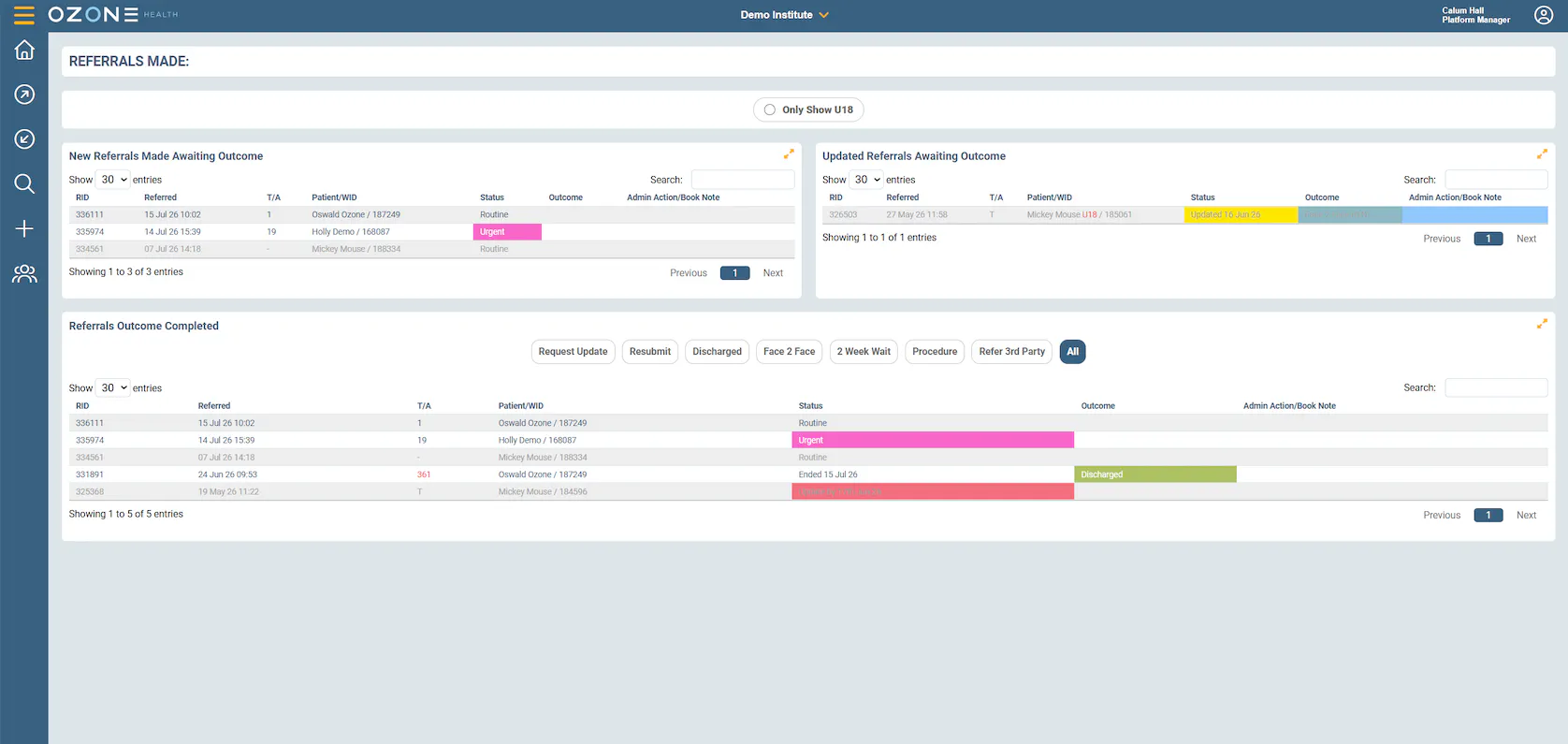This screenshot has width=1568, height=744.
Task: Click the Request Update button
Action: tap(573, 352)
